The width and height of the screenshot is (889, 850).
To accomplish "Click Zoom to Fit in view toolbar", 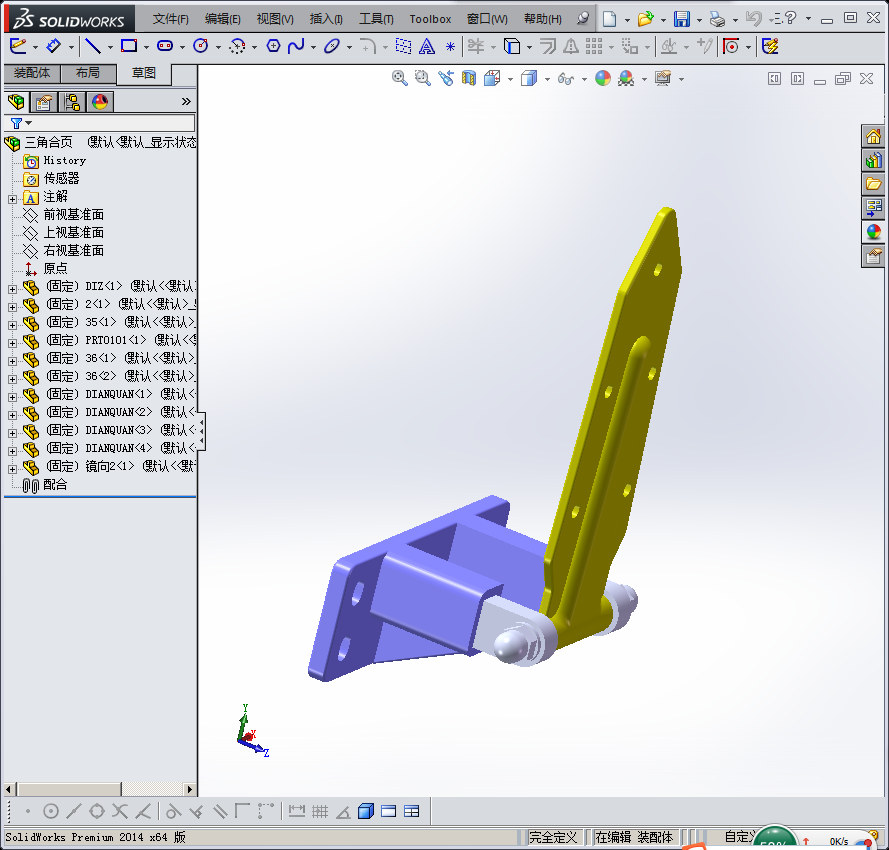I will click(400, 78).
